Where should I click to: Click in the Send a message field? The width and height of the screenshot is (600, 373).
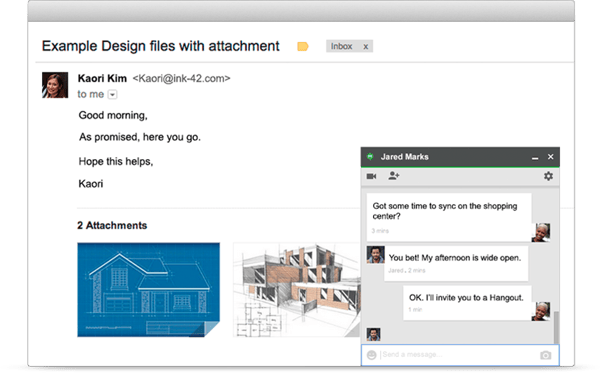[x=459, y=355]
